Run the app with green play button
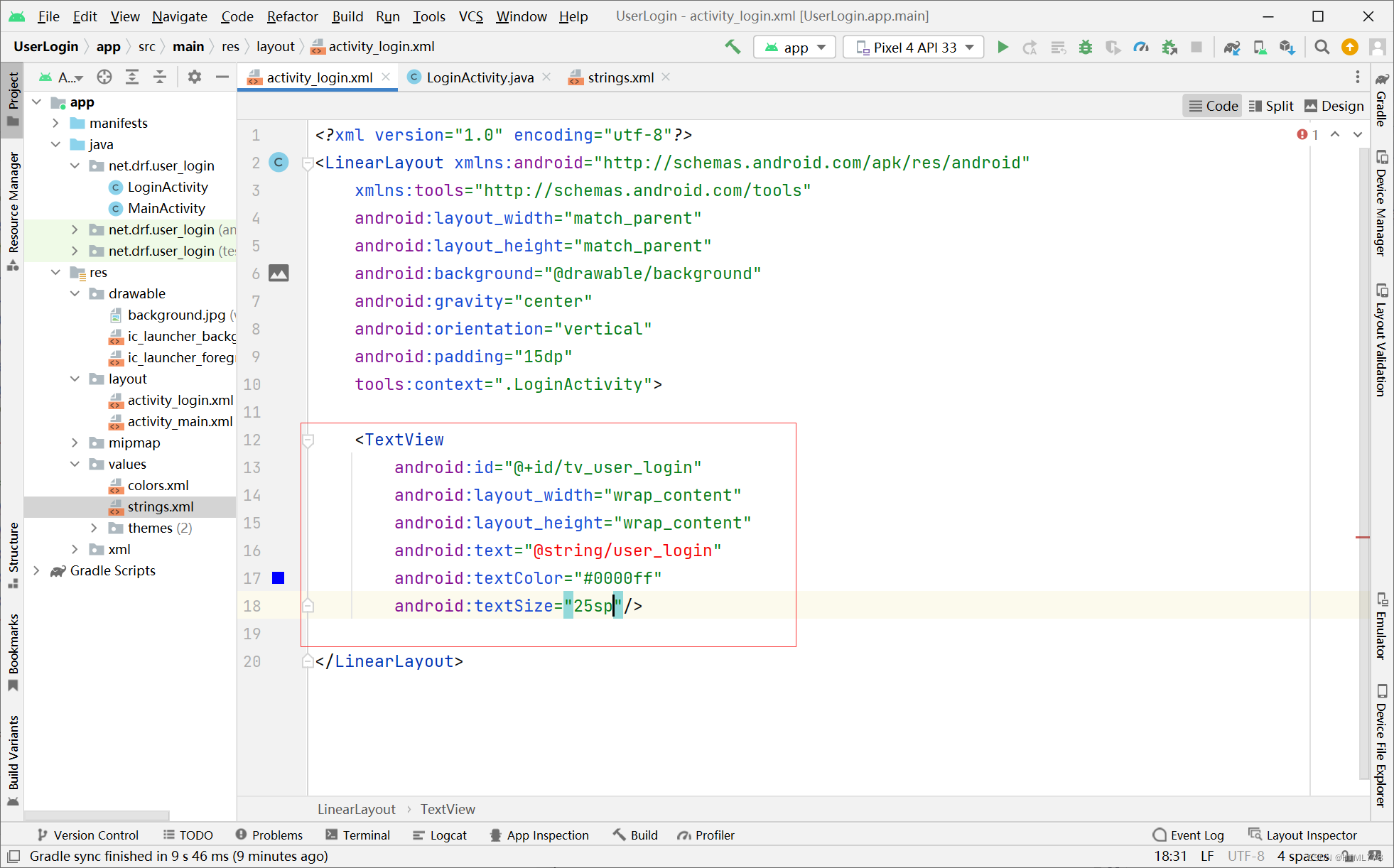 pos(1003,47)
